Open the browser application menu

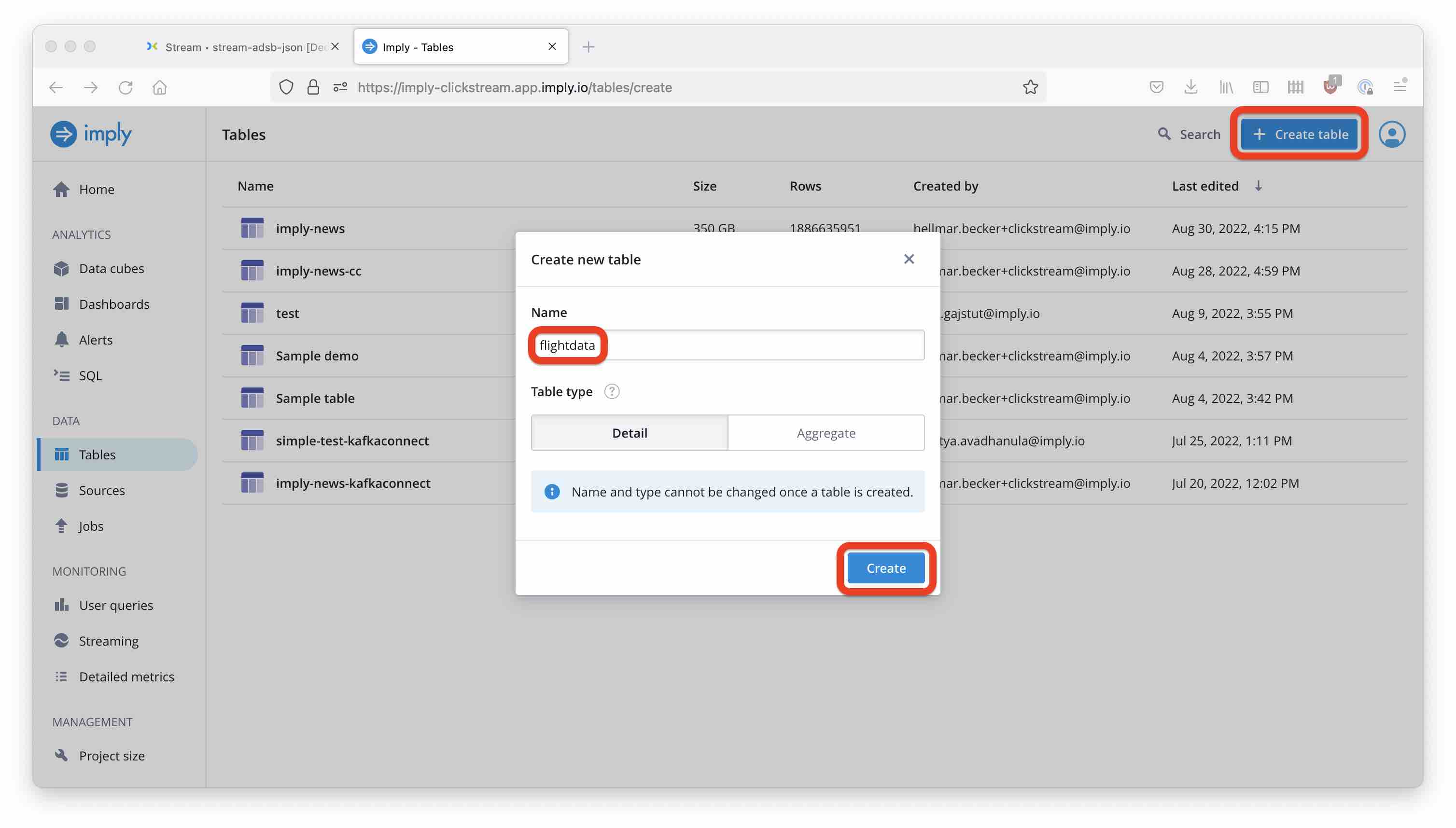(1400, 86)
